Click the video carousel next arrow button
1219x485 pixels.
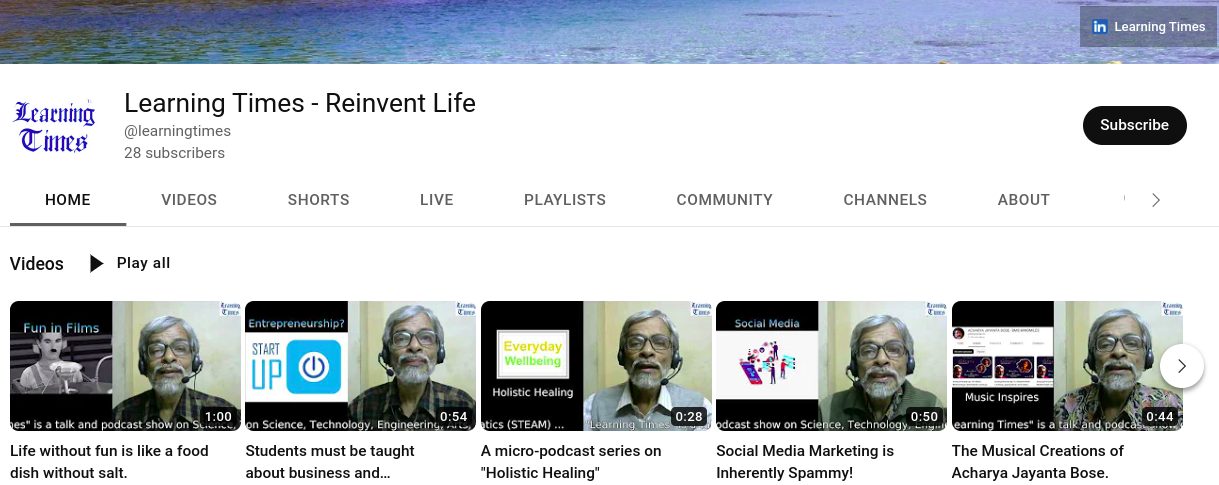click(1182, 366)
